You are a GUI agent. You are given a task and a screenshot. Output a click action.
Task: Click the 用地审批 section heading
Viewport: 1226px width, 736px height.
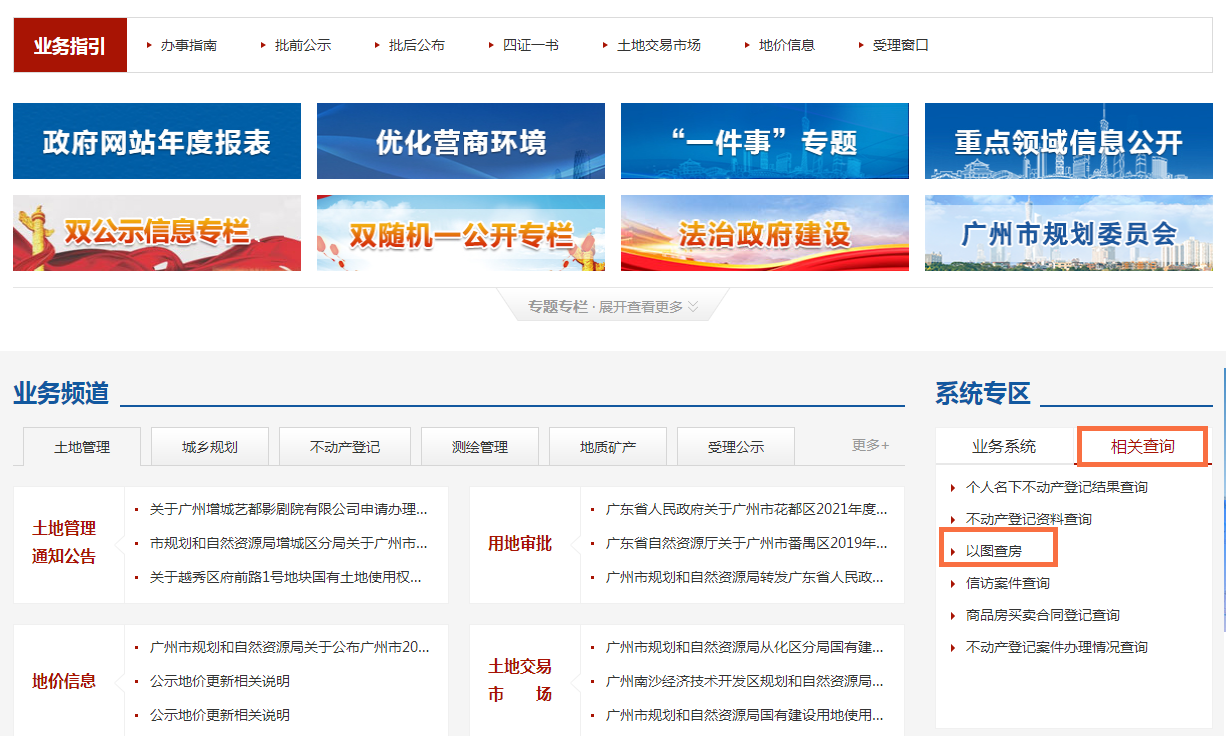[x=520, y=544]
